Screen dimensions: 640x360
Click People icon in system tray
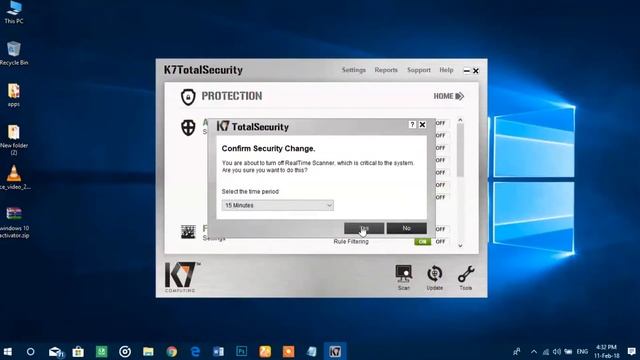pyautogui.click(x=517, y=351)
